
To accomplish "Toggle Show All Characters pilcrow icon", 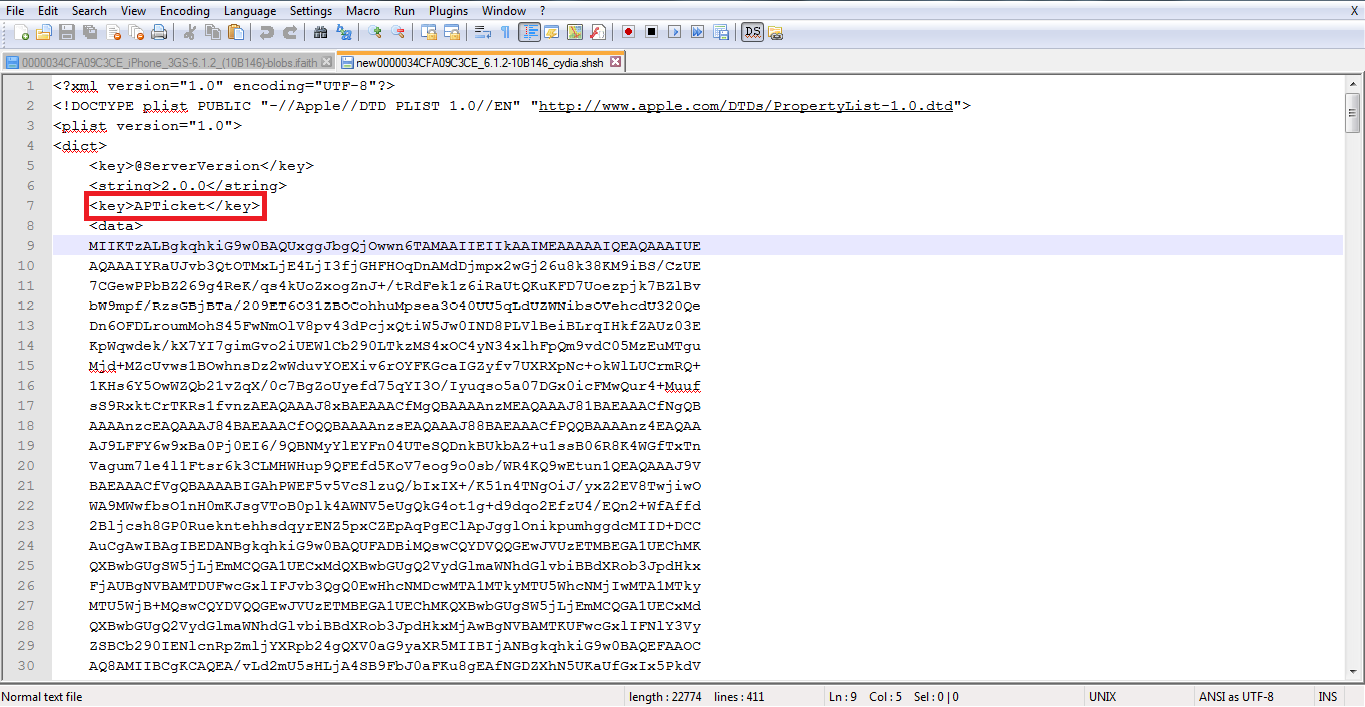I will pos(505,32).
